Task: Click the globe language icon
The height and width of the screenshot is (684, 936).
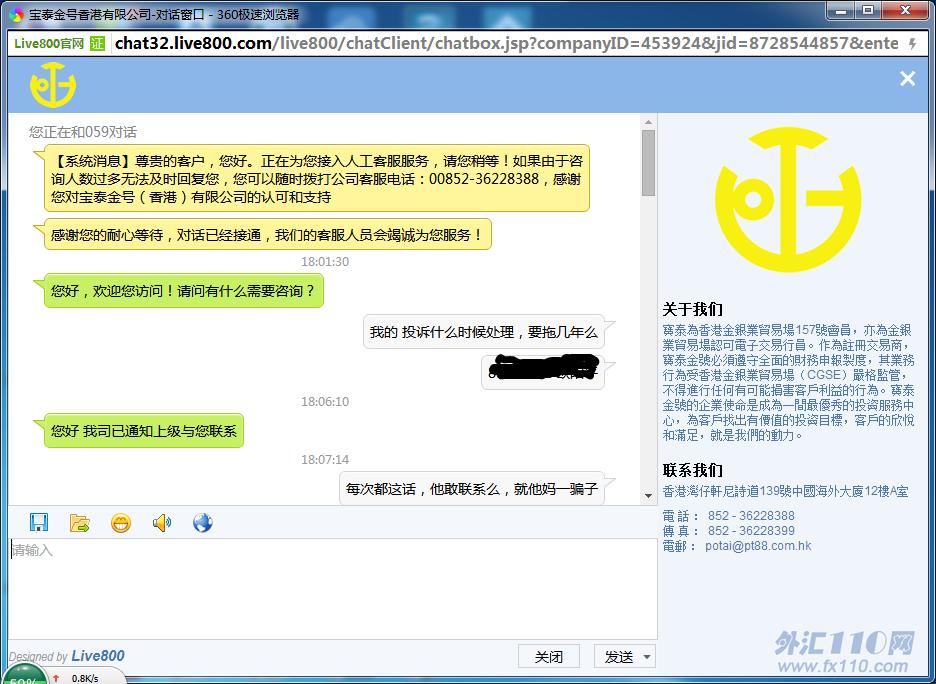Action: tap(202, 523)
